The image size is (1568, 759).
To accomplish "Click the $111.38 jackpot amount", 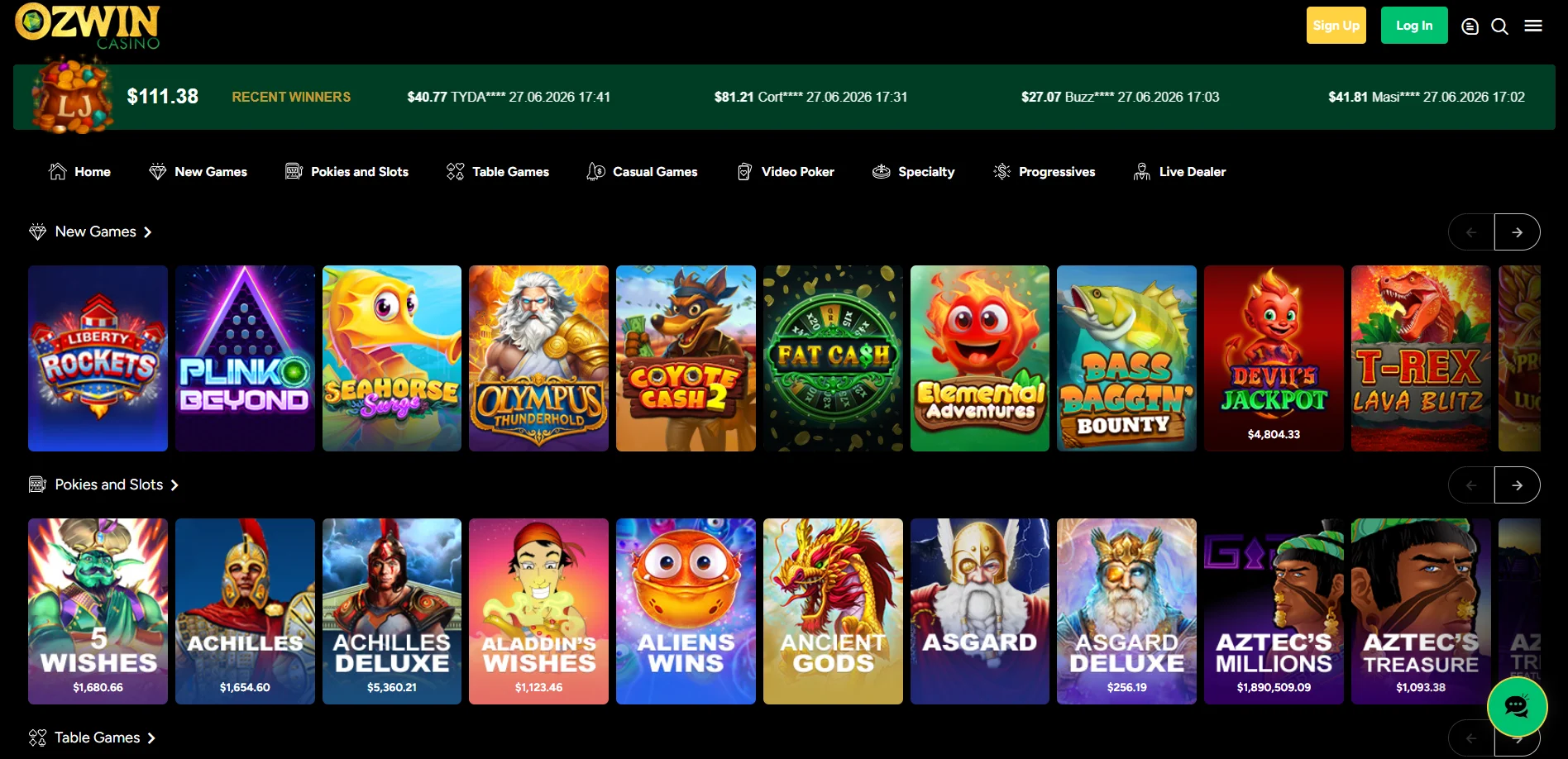I will [163, 97].
